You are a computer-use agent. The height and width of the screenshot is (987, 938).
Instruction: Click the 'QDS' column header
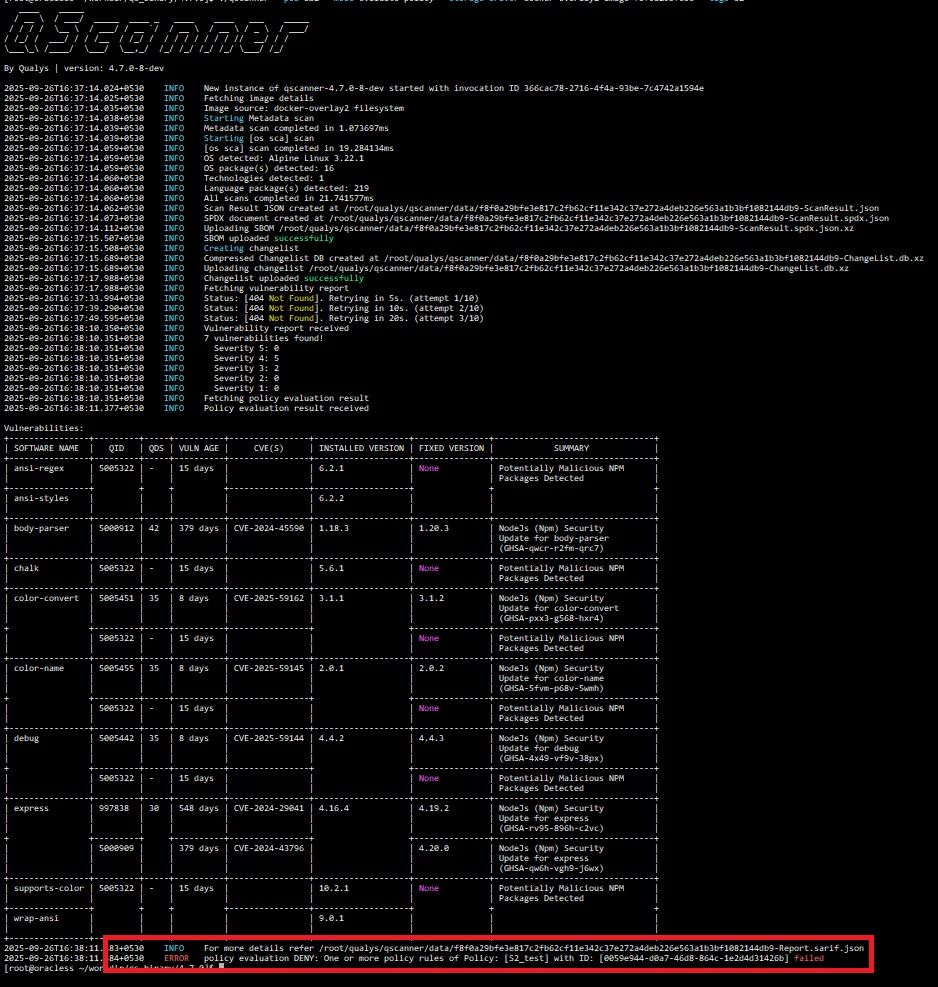click(156, 448)
